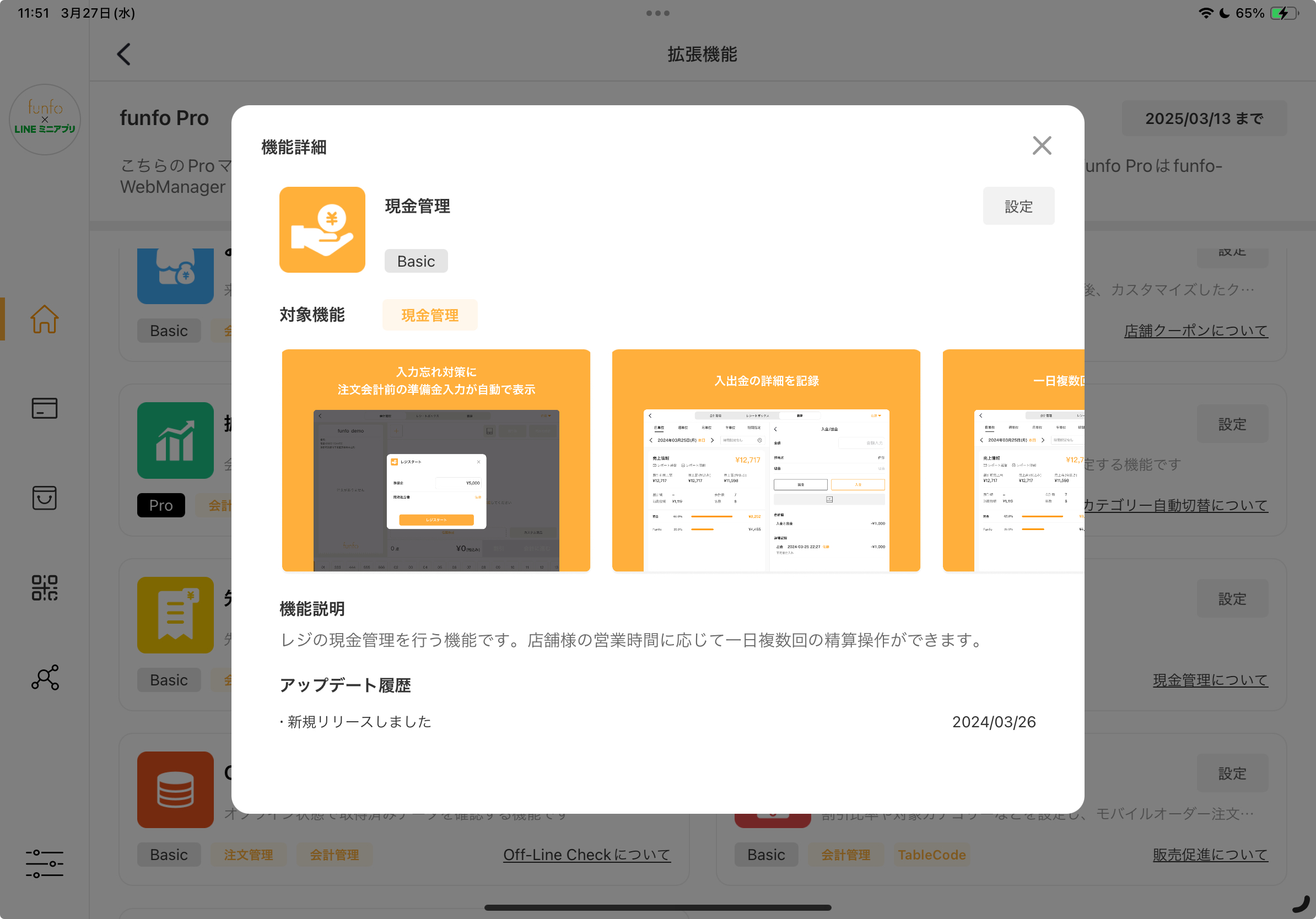Open the 入力忘れ対策に screenshot thumbnail
This screenshot has height=919, width=1316.
pos(436,460)
